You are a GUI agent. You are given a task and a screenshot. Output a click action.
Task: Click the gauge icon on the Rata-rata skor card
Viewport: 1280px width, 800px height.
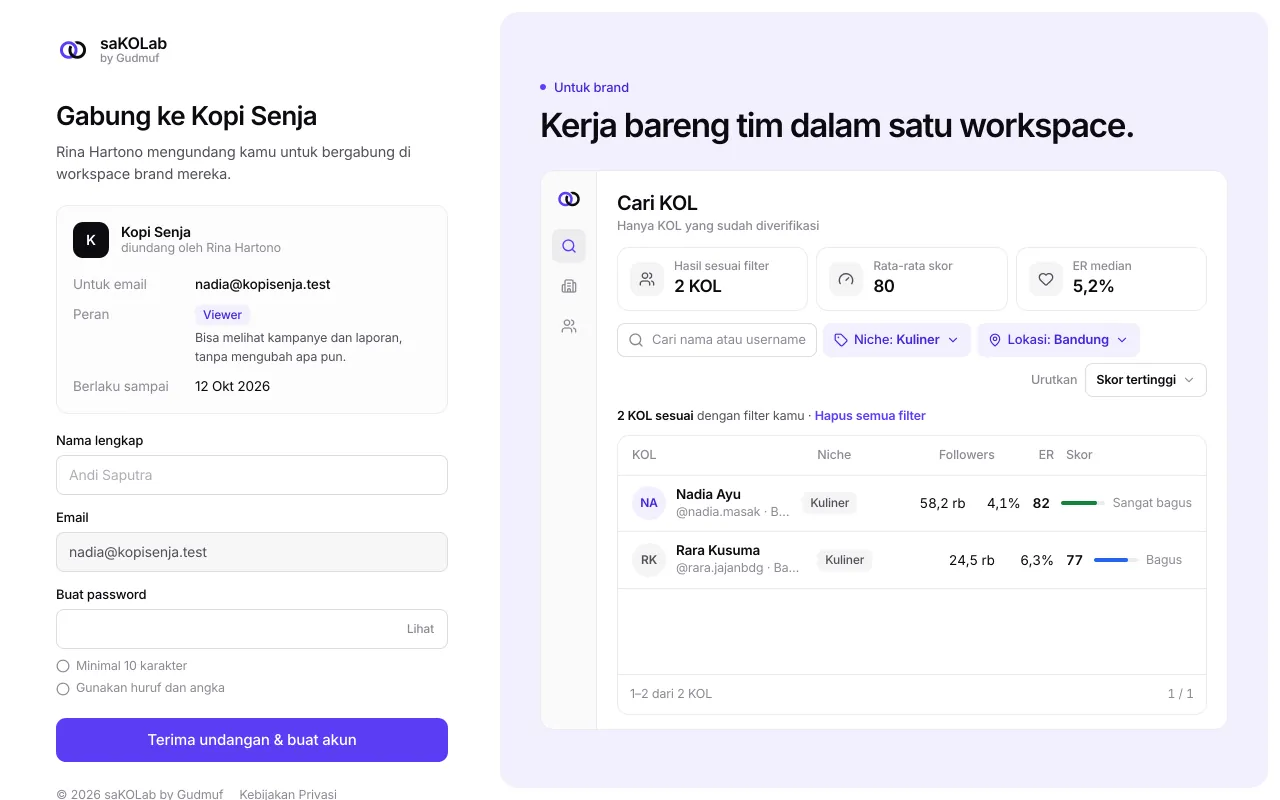(x=846, y=279)
